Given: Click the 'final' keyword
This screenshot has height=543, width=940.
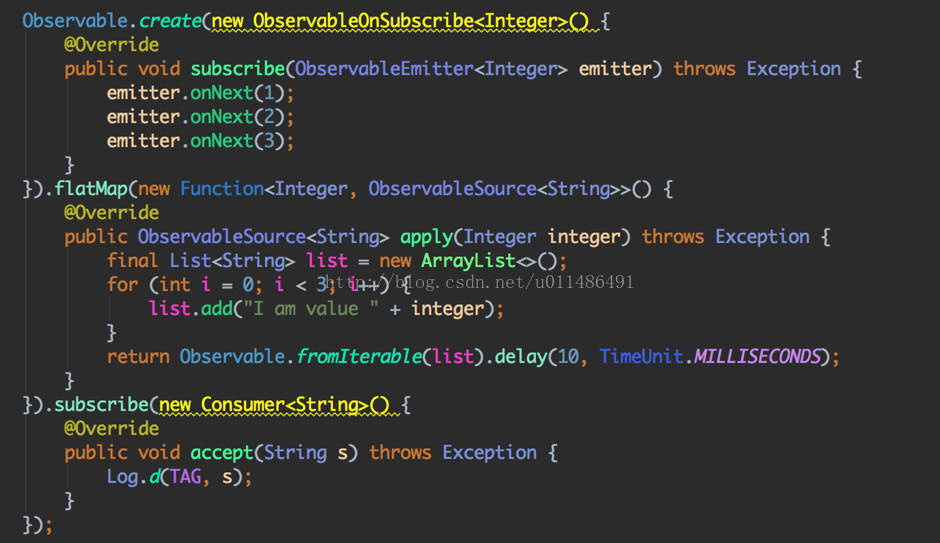Looking at the screenshot, I should click(x=132, y=261).
